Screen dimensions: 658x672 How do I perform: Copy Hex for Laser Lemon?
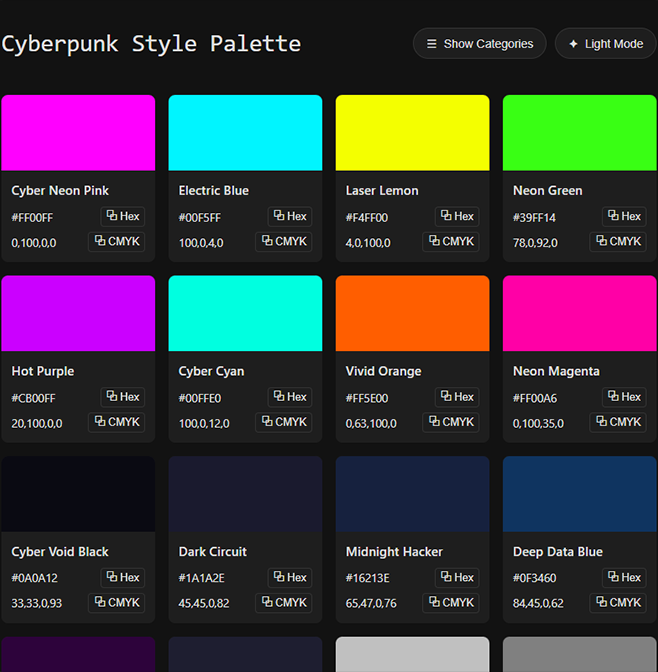pos(457,216)
